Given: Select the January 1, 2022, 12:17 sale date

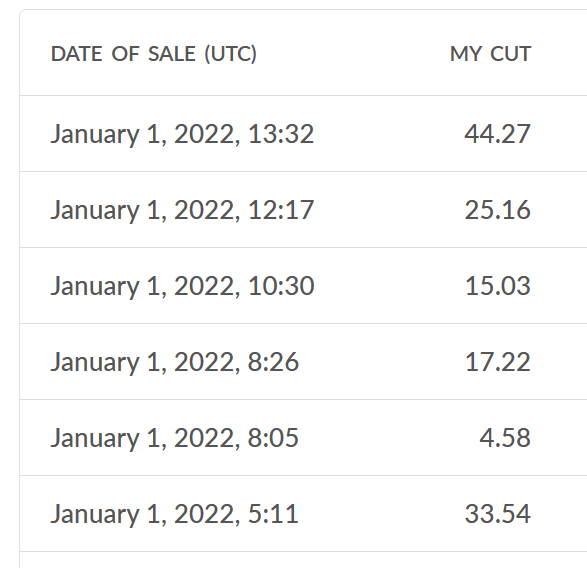Looking at the screenshot, I should [182, 210].
